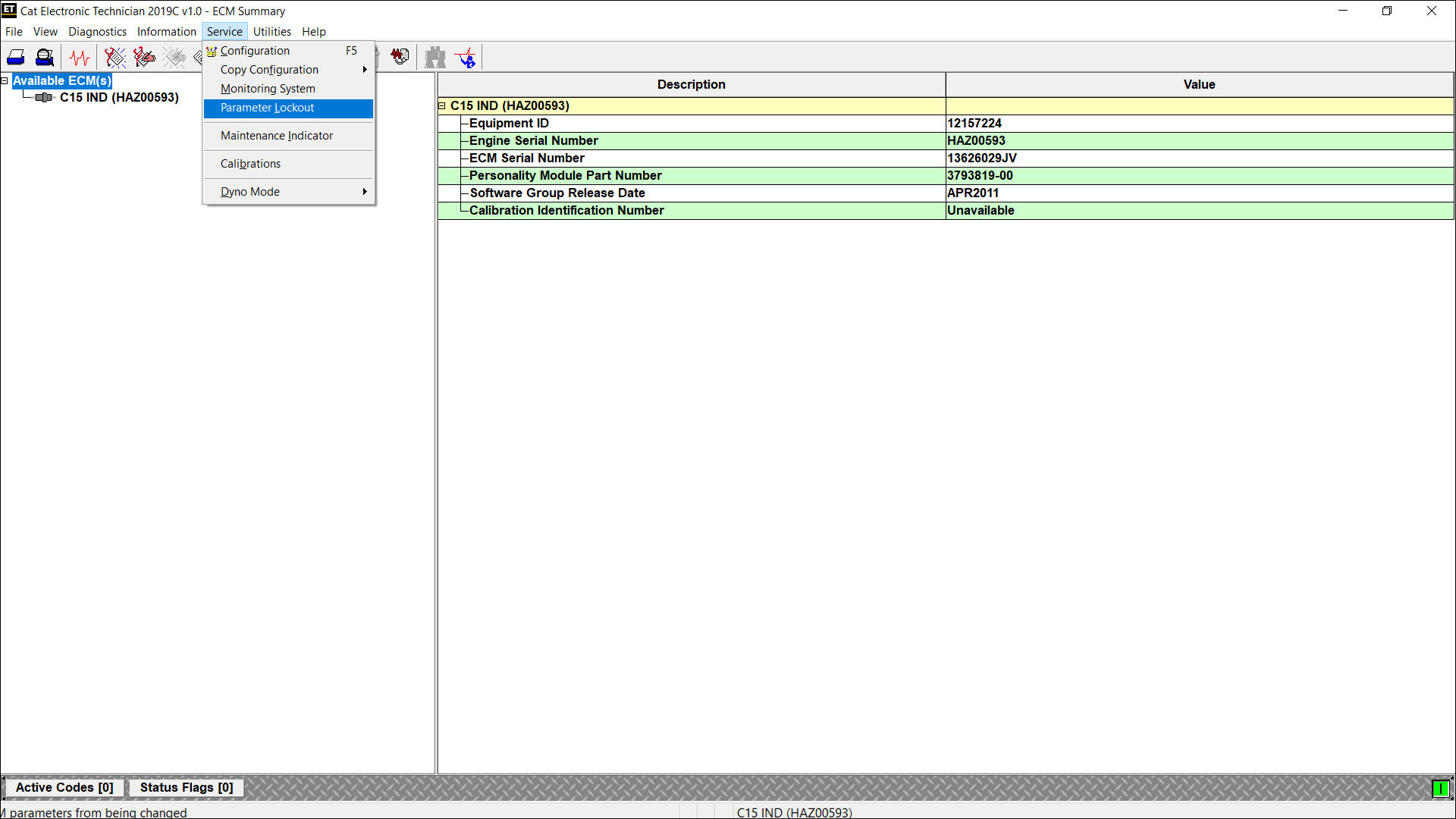Click the Print Preview toolbar icon
The width and height of the screenshot is (1456, 819).
45,58
